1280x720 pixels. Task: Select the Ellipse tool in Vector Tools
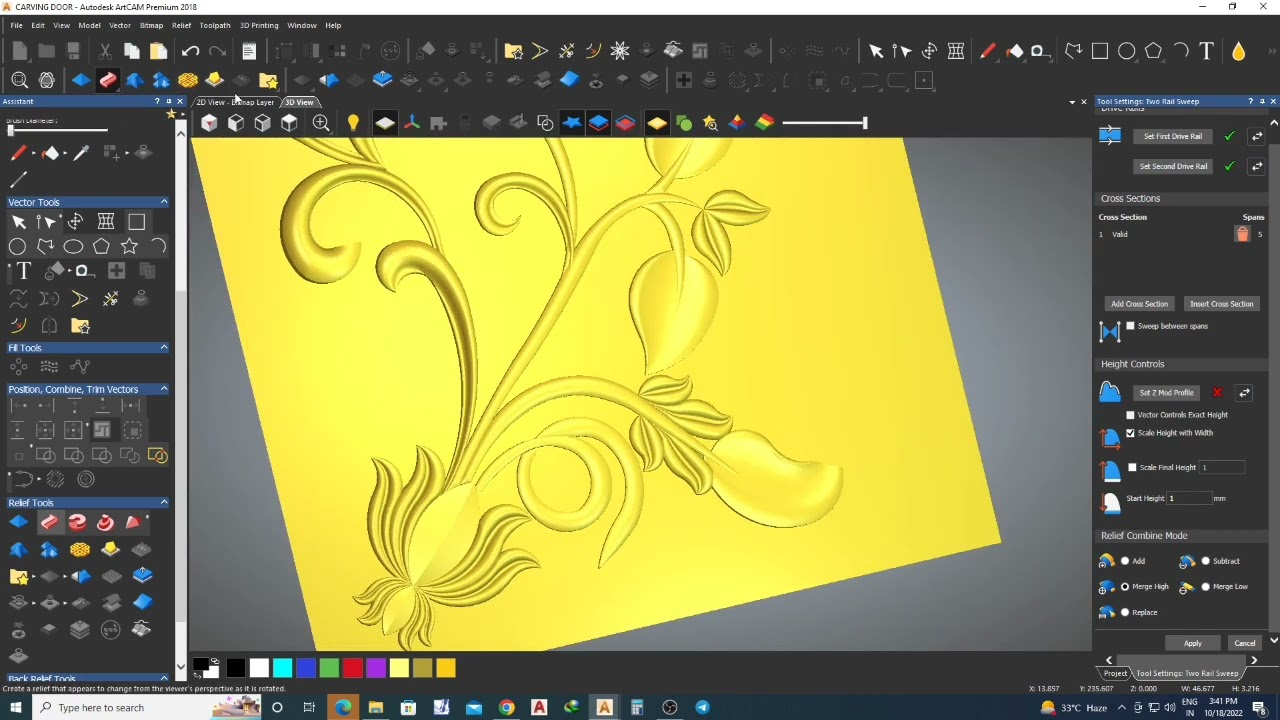[73, 246]
